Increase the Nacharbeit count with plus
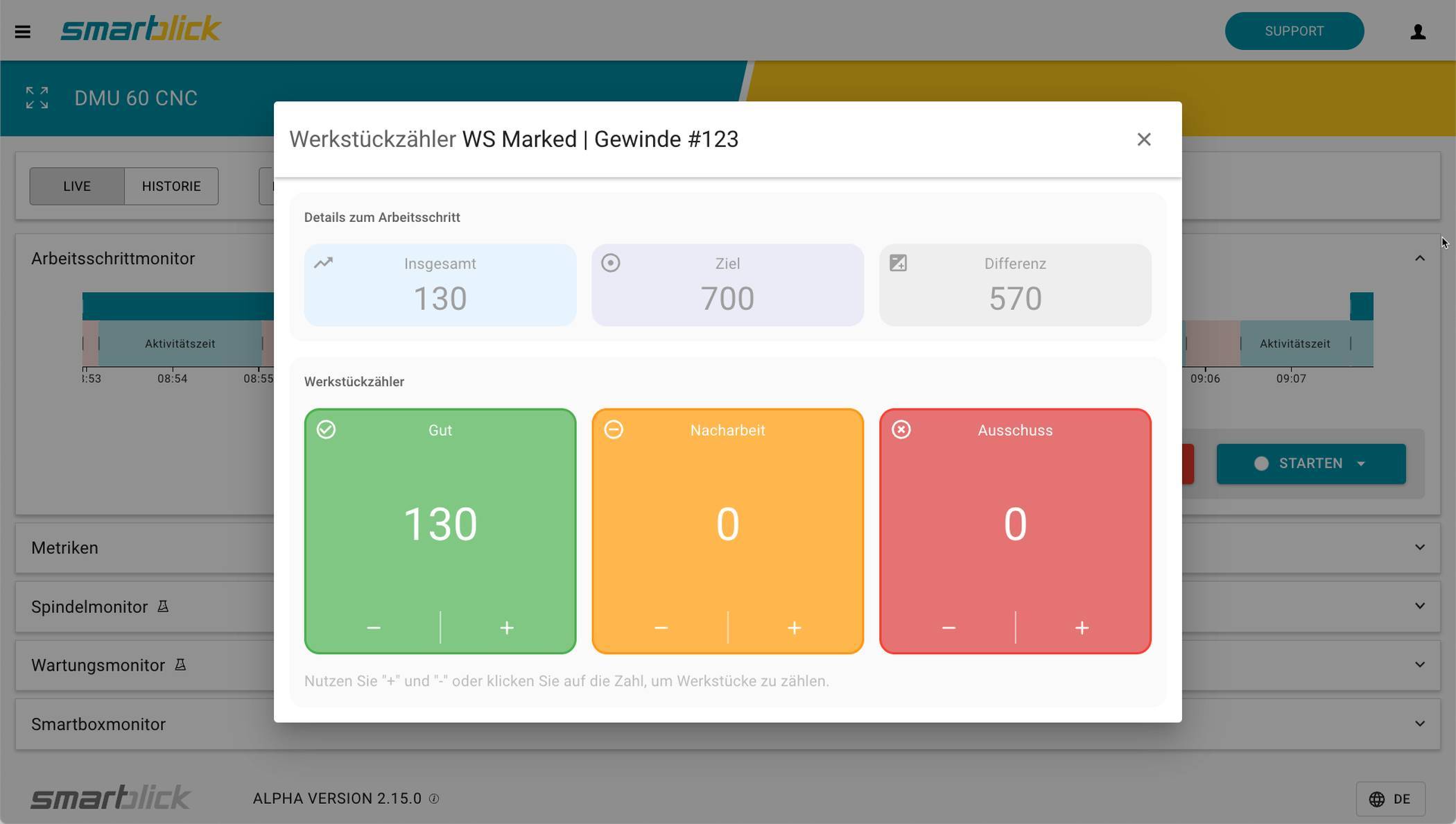 pyautogui.click(x=795, y=628)
